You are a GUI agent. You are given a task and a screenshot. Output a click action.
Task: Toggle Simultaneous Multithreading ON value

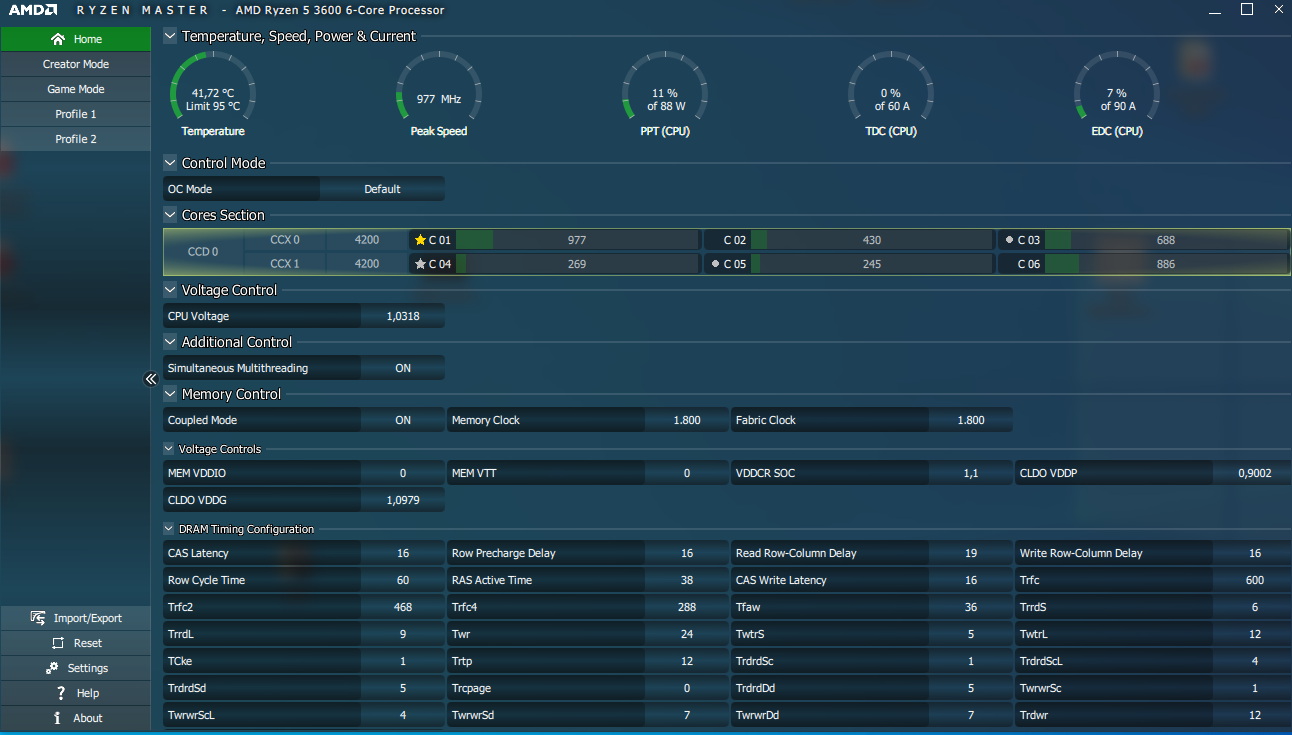403,368
